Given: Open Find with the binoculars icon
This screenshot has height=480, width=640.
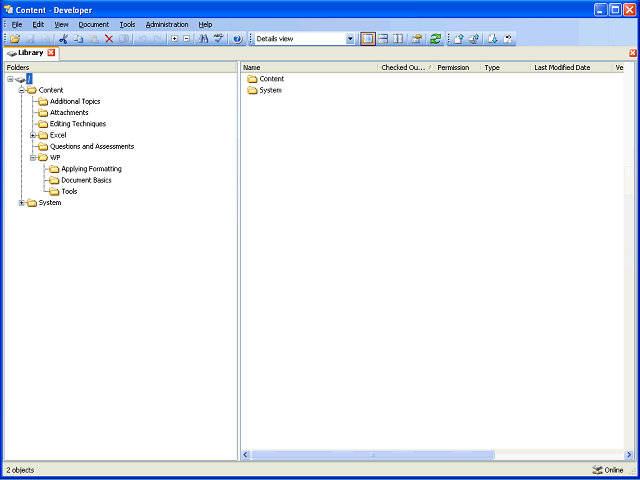Looking at the screenshot, I should click(x=203, y=39).
